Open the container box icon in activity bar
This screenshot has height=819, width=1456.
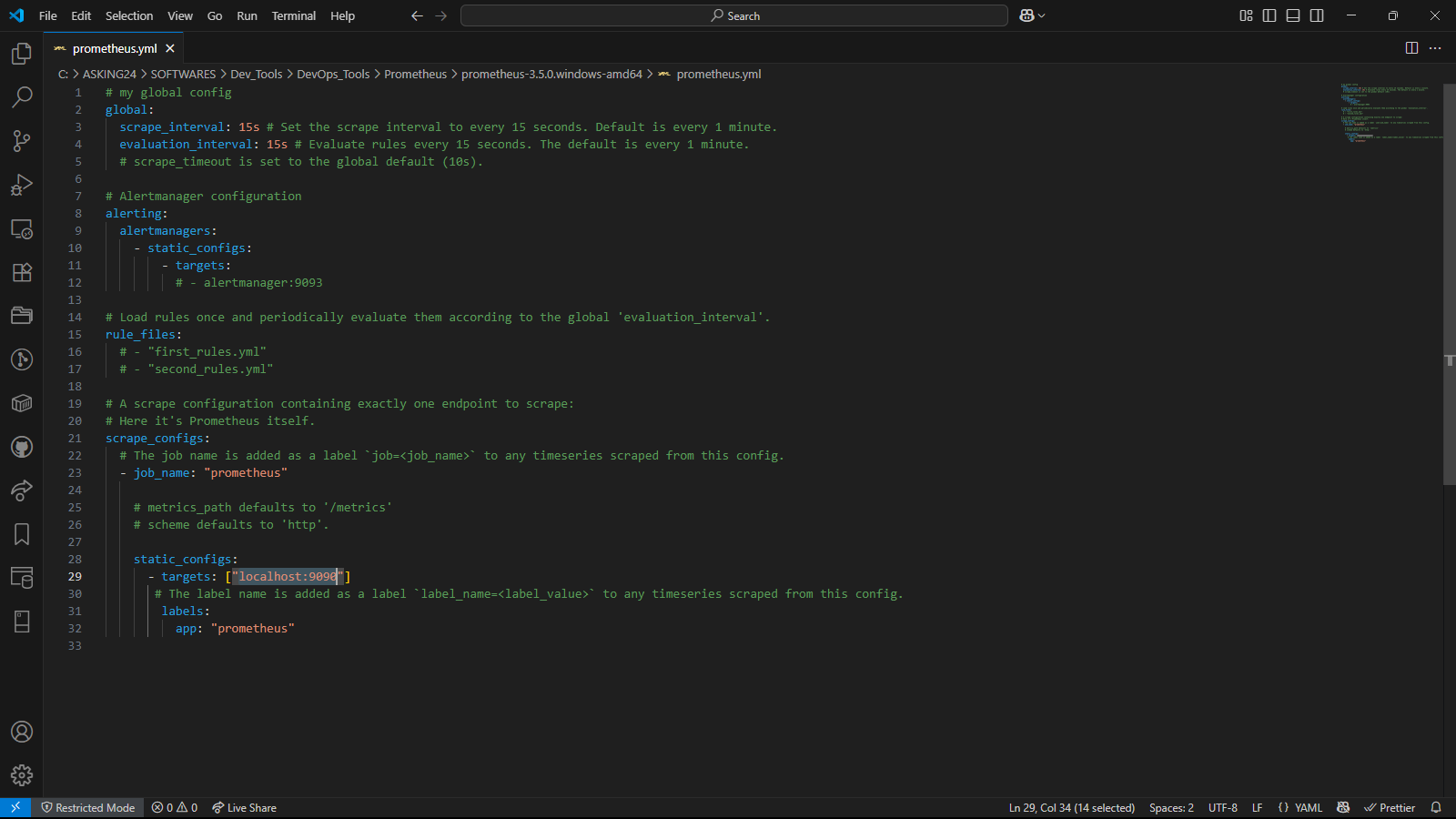point(22,403)
